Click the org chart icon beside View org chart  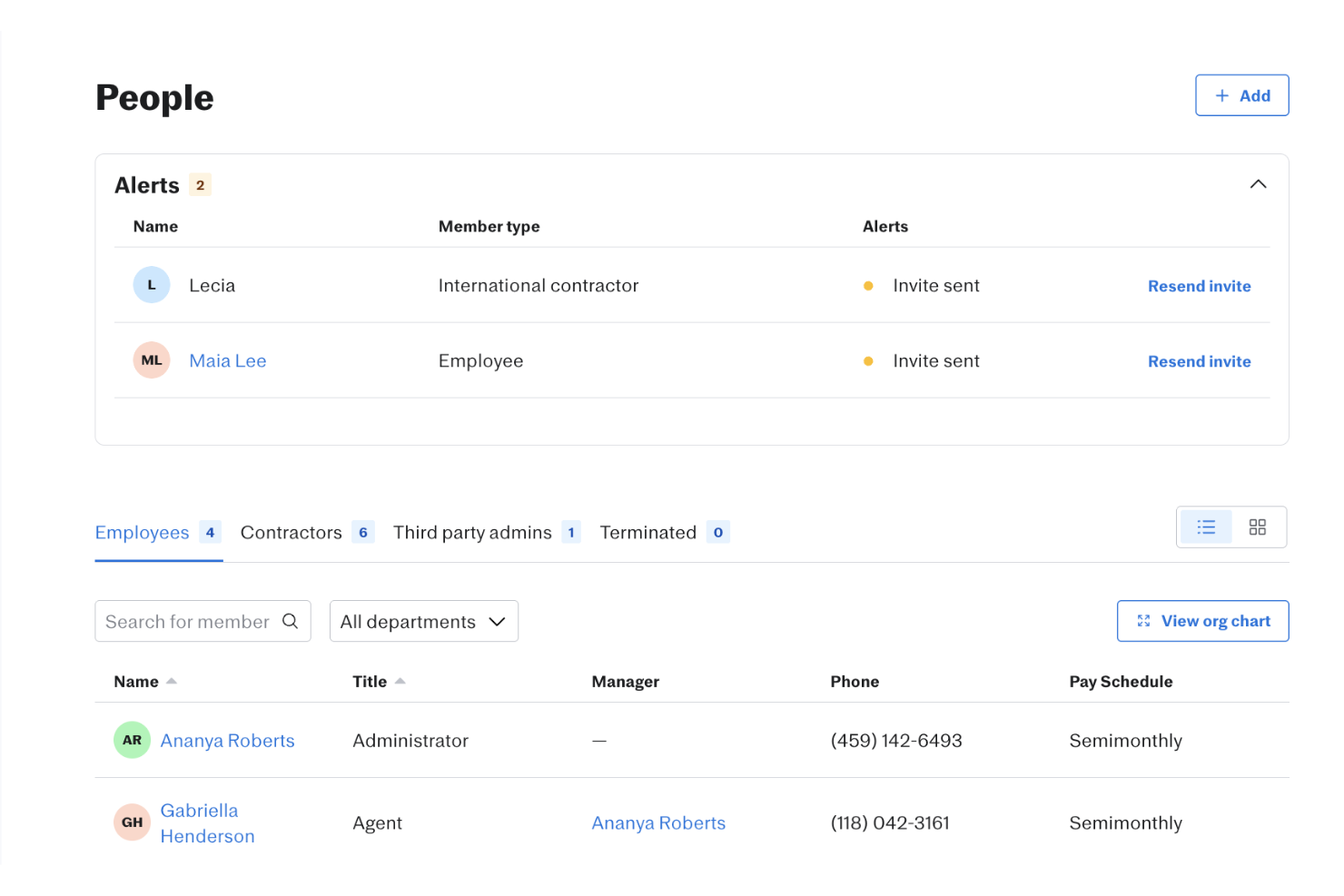(1143, 621)
